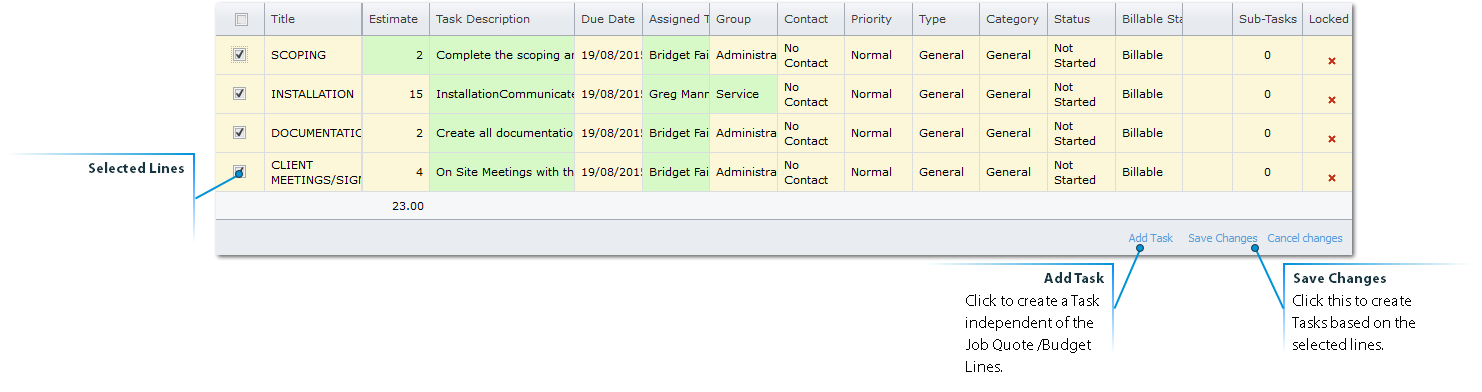Open Assigned To cell for Greg Mann
Viewport: 1482px width, 392px height.
click(x=676, y=94)
